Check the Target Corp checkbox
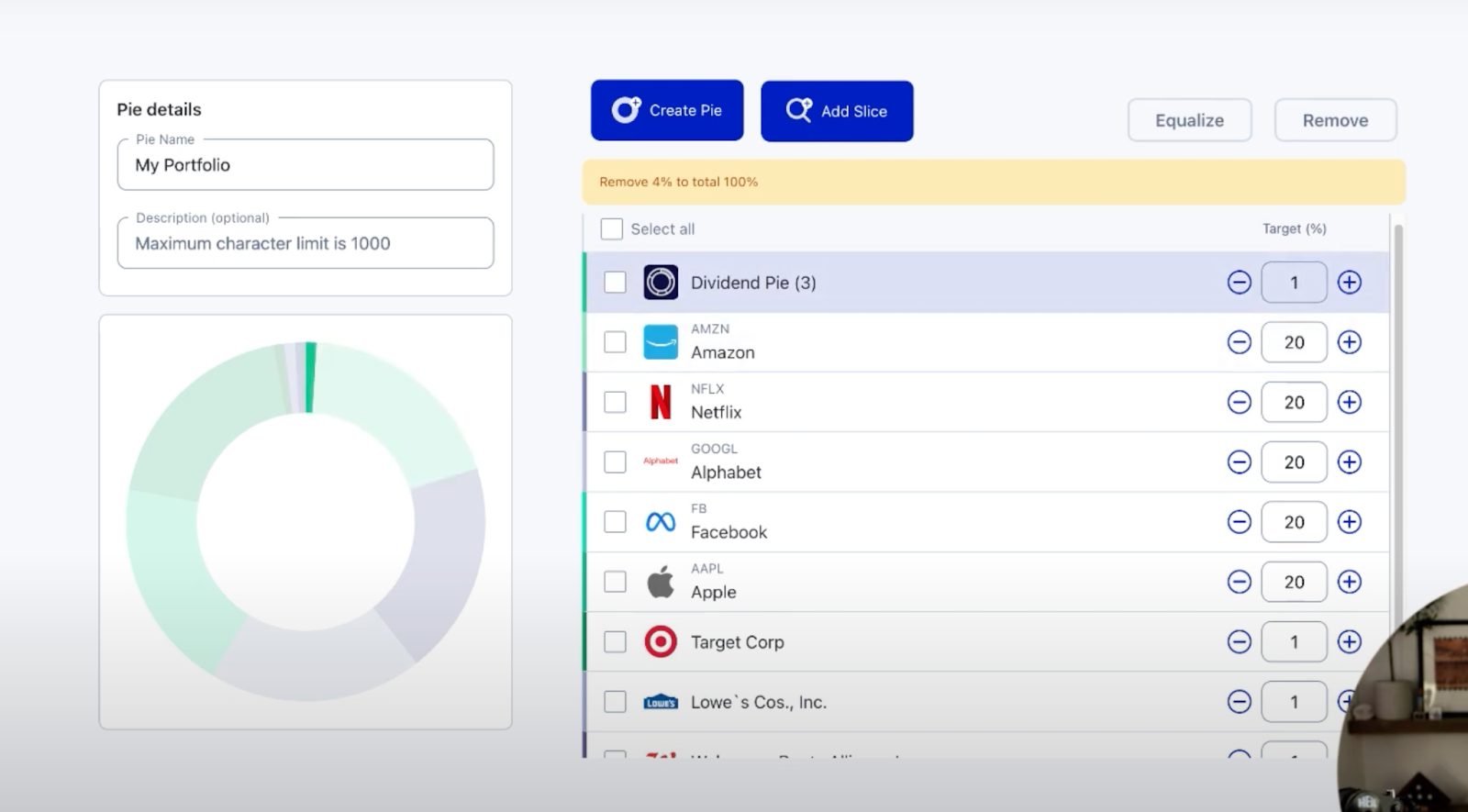Image resolution: width=1468 pixels, height=812 pixels. (x=616, y=642)
